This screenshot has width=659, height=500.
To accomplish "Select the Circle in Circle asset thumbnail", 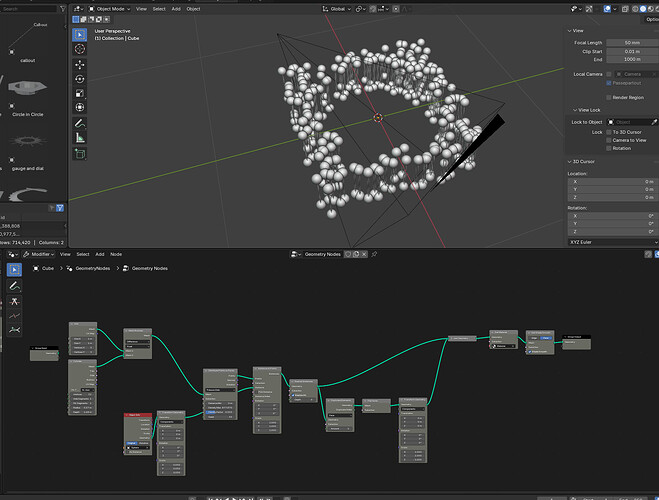I will point(28,89).
